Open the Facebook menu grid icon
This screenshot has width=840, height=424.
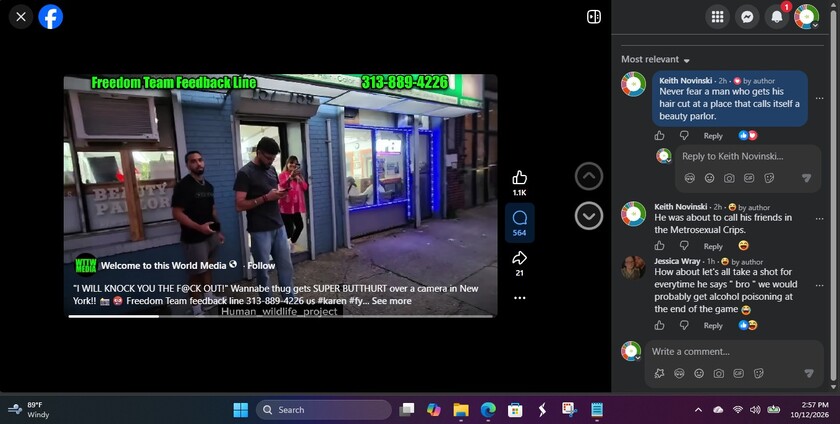click(x=717, y=17)
